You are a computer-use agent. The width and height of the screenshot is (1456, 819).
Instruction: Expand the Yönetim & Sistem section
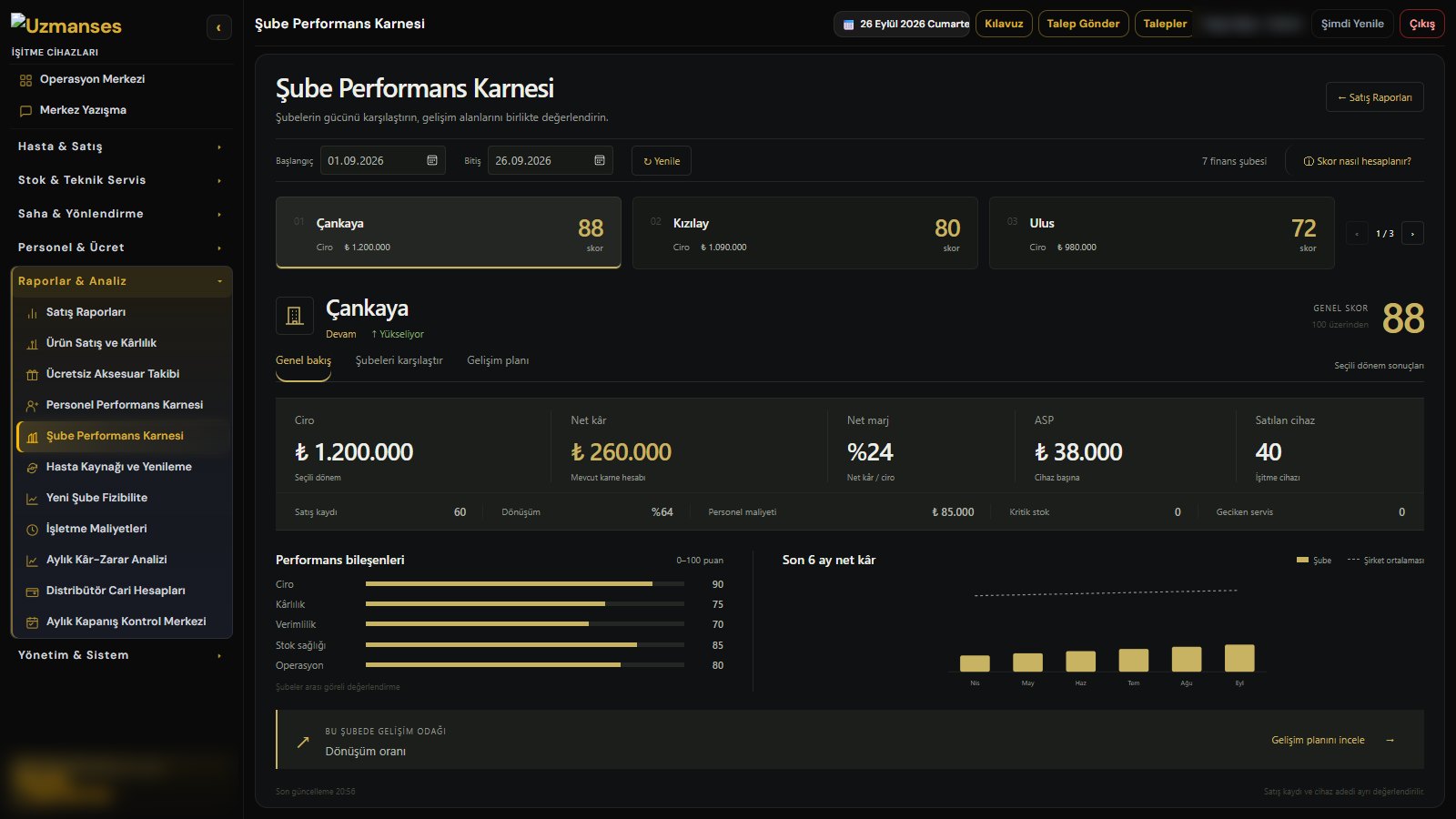point(120,655)
